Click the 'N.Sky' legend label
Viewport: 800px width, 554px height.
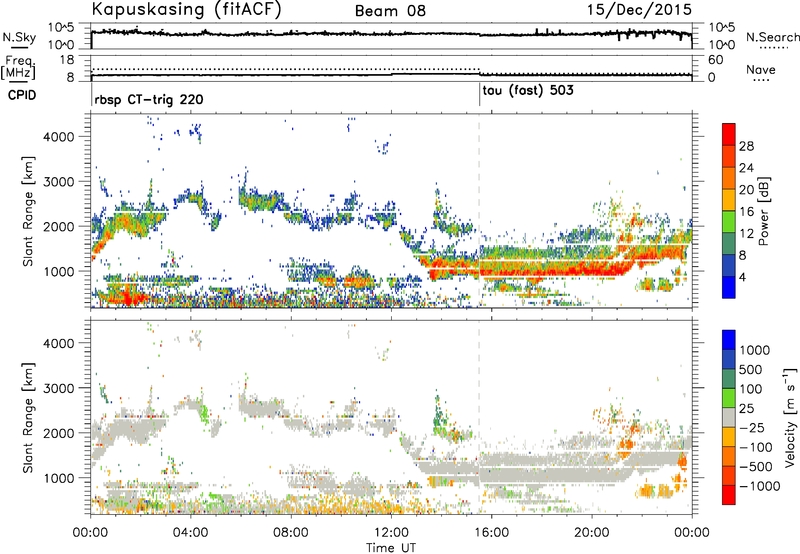point(19,37)
